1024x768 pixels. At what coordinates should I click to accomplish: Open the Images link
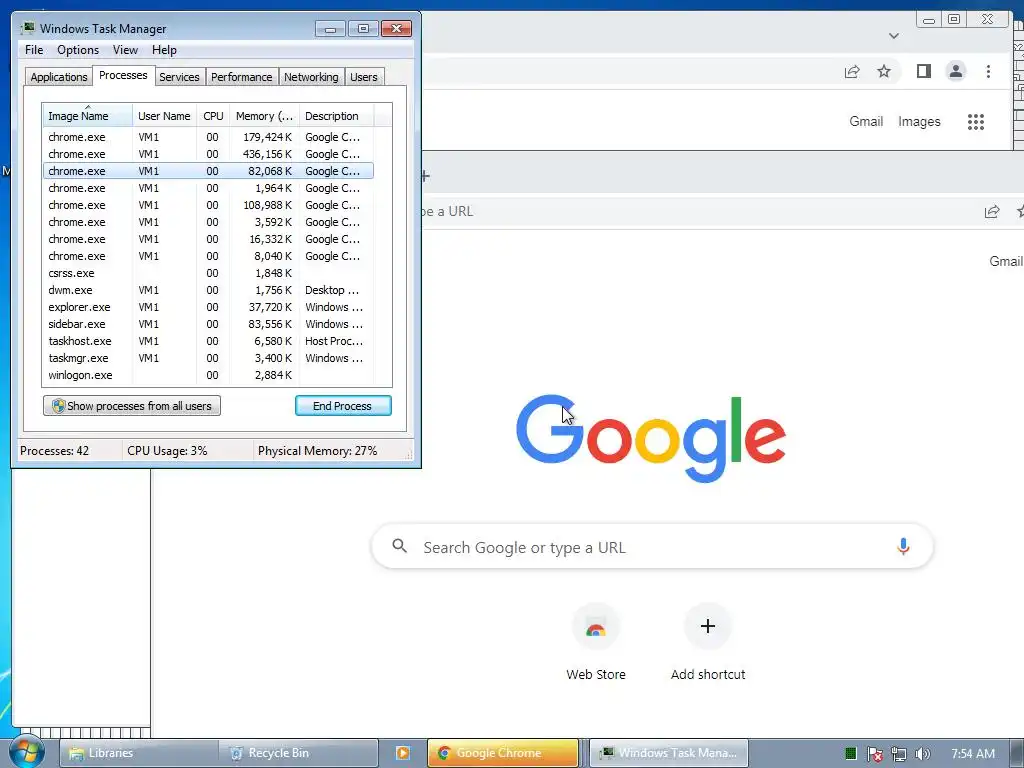[x=919, y=121]
